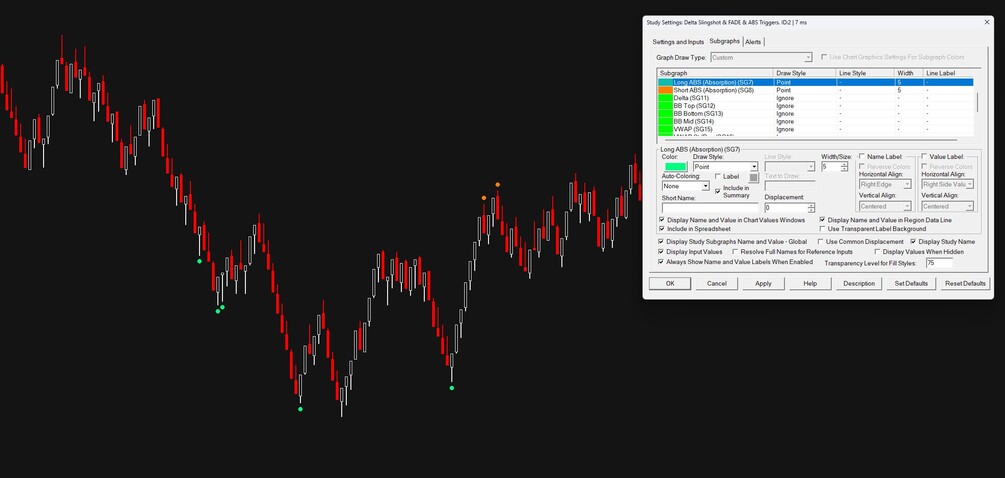This screenshot has height=478, width=1005.
Task: Click the teal swatch of Long ABS row
Action: [x=665, y=83]
